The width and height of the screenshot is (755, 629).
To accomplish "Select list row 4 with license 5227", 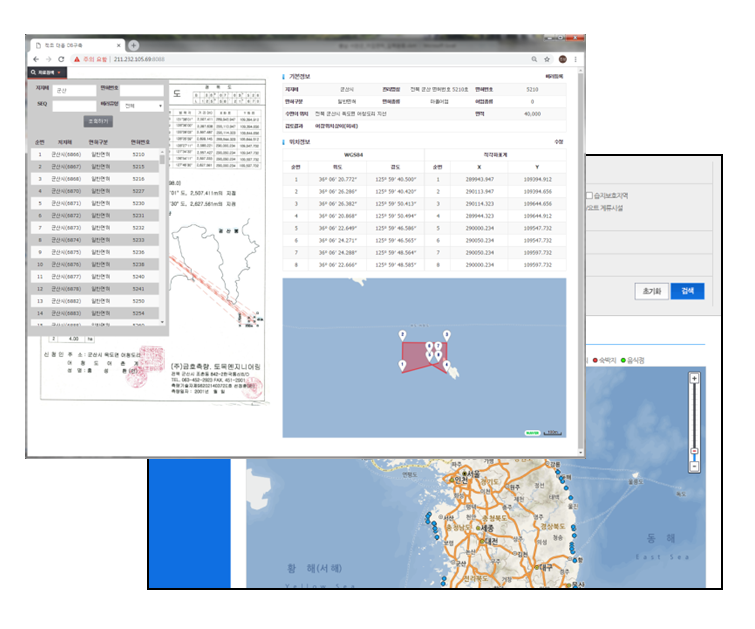I will click(x=95, y=191).
